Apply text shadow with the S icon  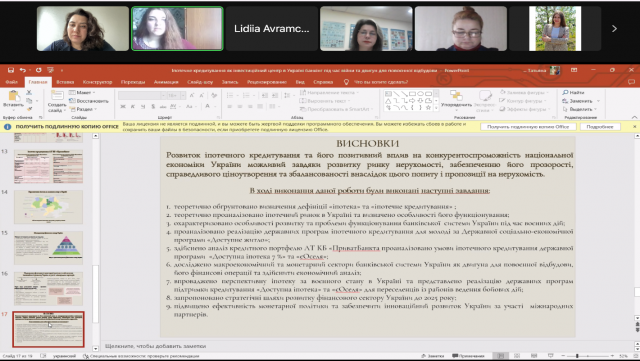(153, 107)
